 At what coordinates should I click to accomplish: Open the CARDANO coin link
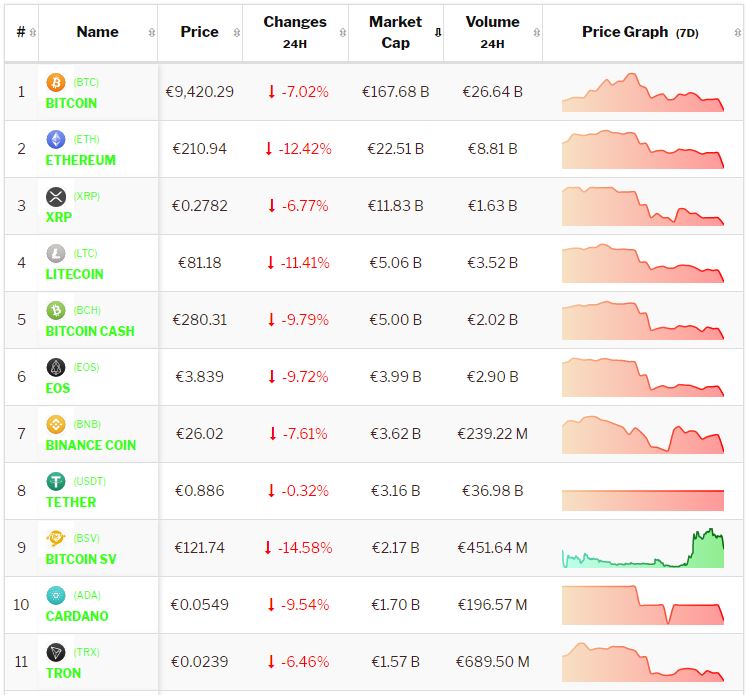[77, 616]
